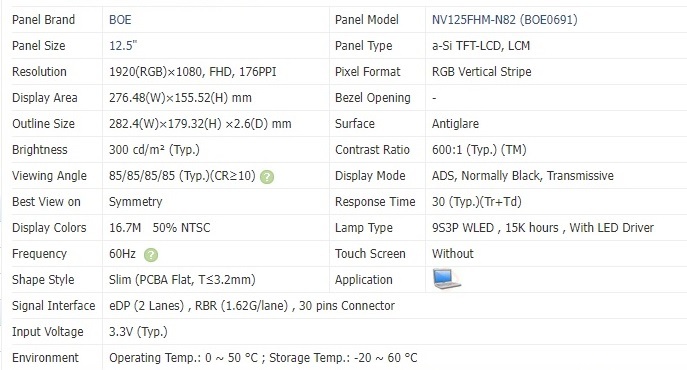Select the RGB Vertical Stripe pixel format
Viewport: 687px width, 370px height.
click(x=482, y=71)
